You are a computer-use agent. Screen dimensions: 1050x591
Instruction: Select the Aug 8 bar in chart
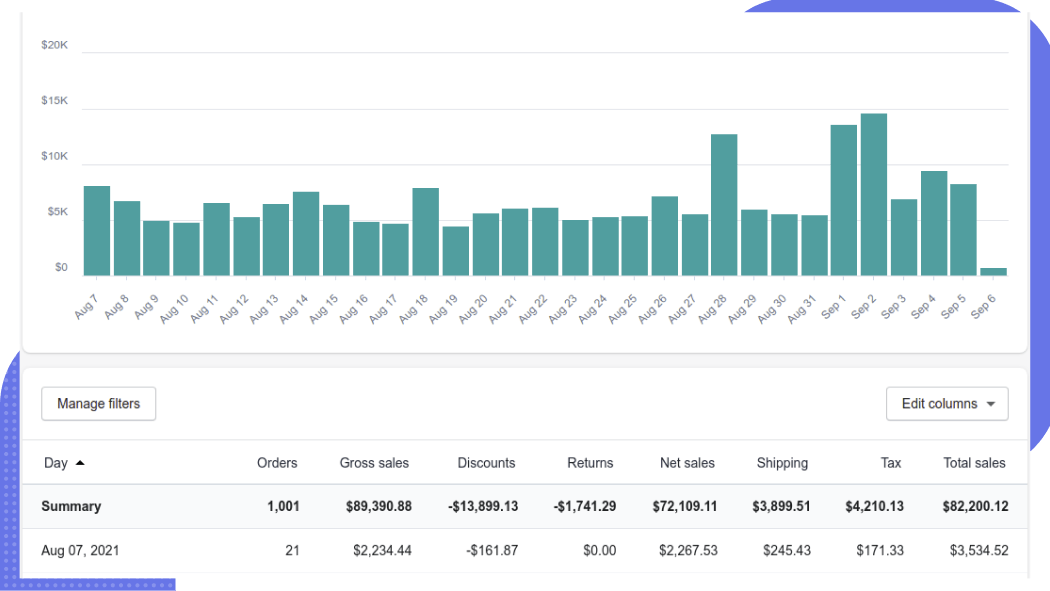click(127, 238)
